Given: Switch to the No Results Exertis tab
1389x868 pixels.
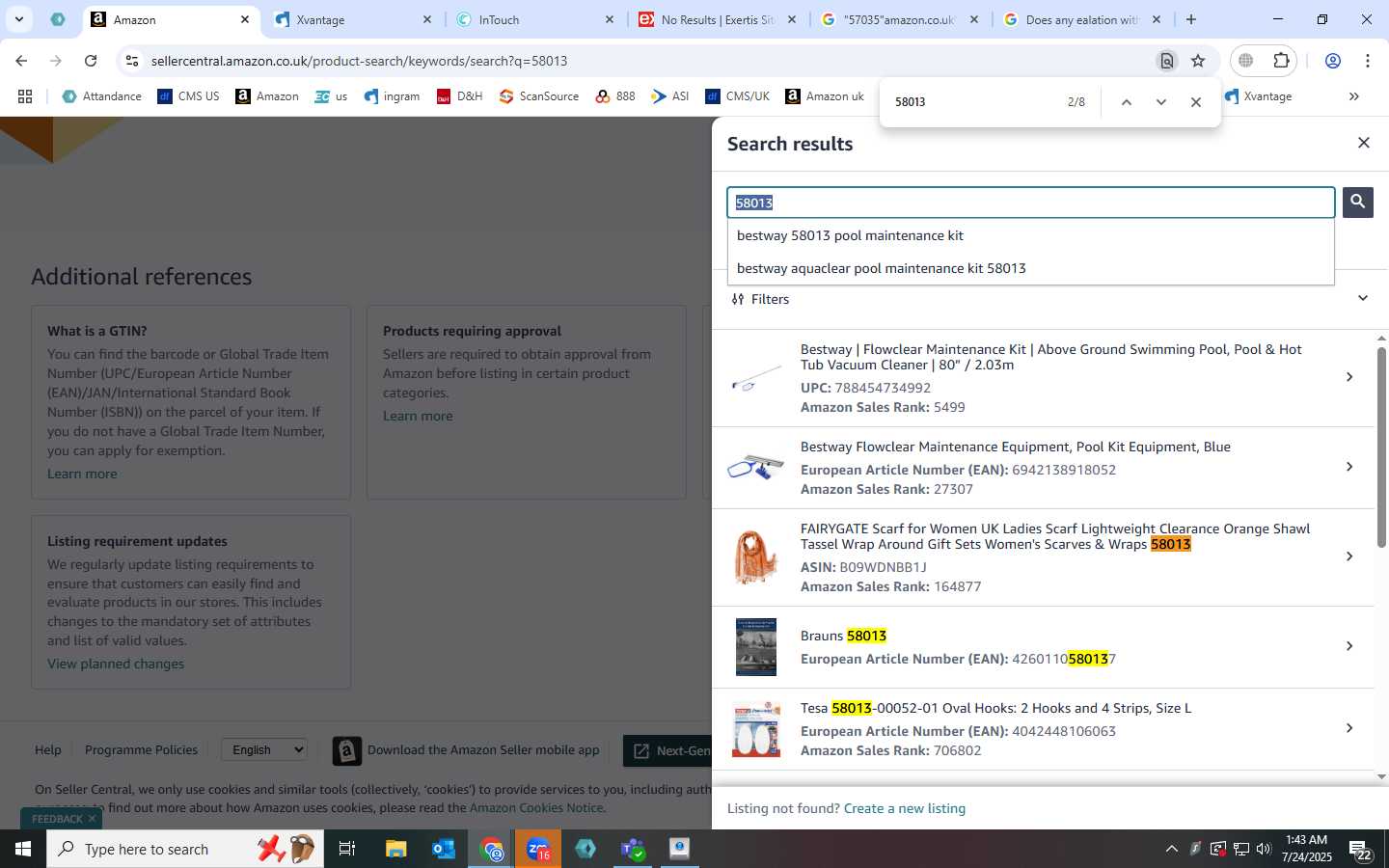Looking at the screenshot, I should (x=718, y=19).
